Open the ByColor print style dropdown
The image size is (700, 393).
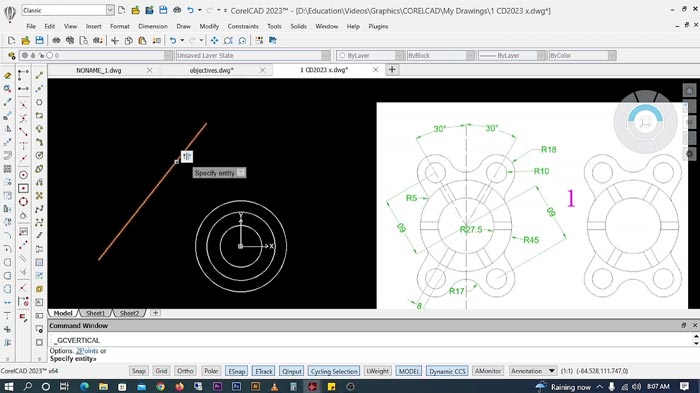612,55
